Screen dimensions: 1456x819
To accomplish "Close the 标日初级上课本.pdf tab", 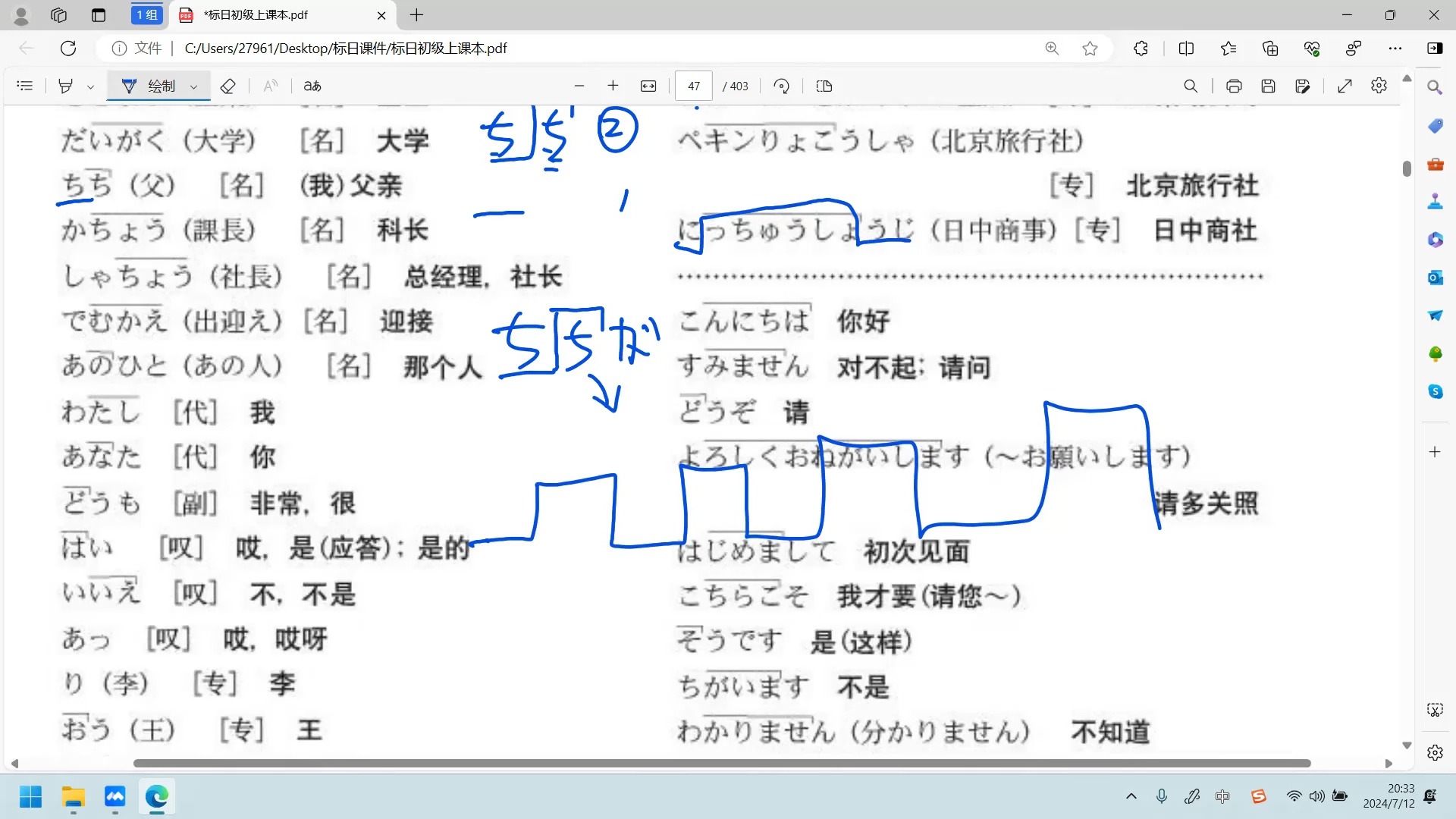I will click(x=381, y=15).
